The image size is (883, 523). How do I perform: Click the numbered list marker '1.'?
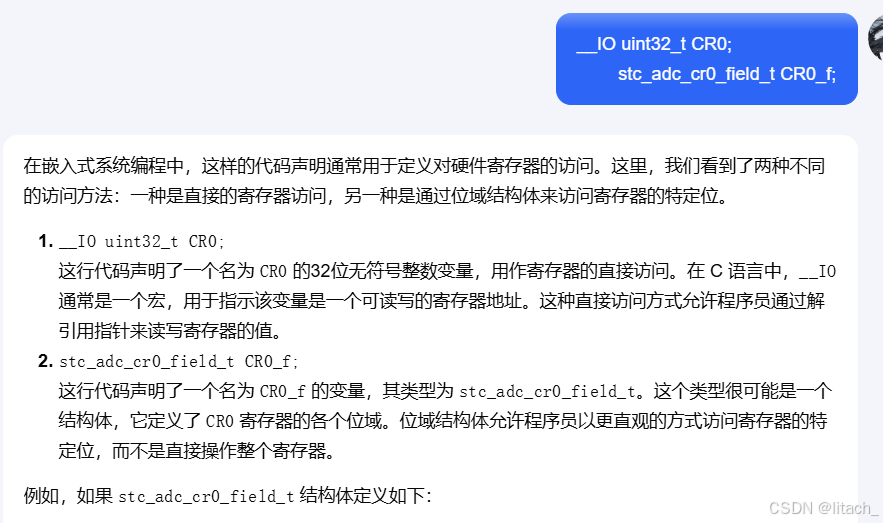[x=46, y=242]
